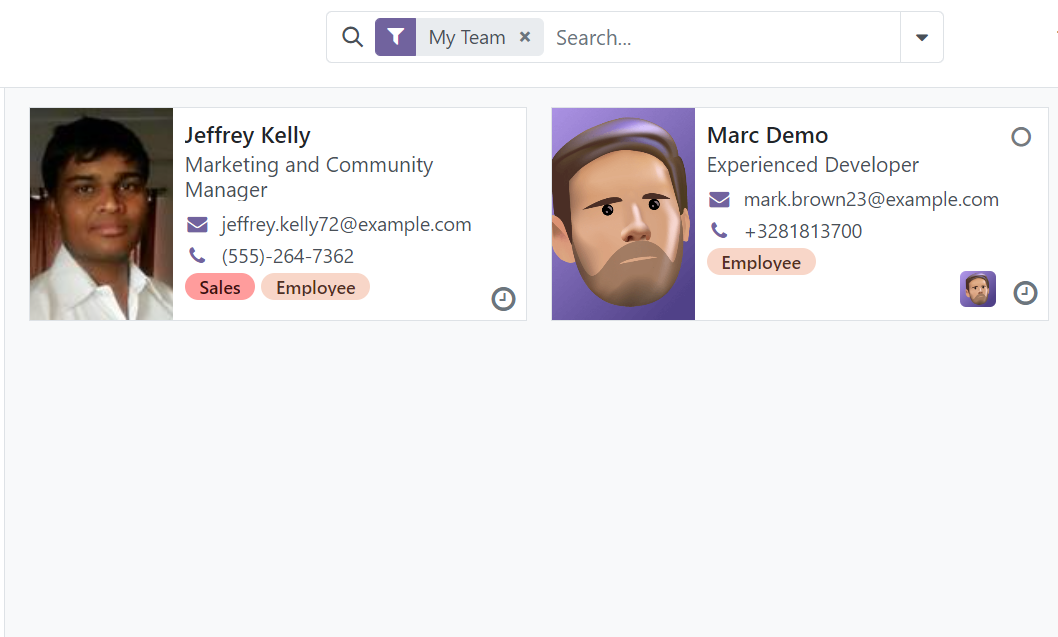Viewport: 1058px width, 637px height.
Task: Expand the search options dropdown arrow
Action: point(921,37)
